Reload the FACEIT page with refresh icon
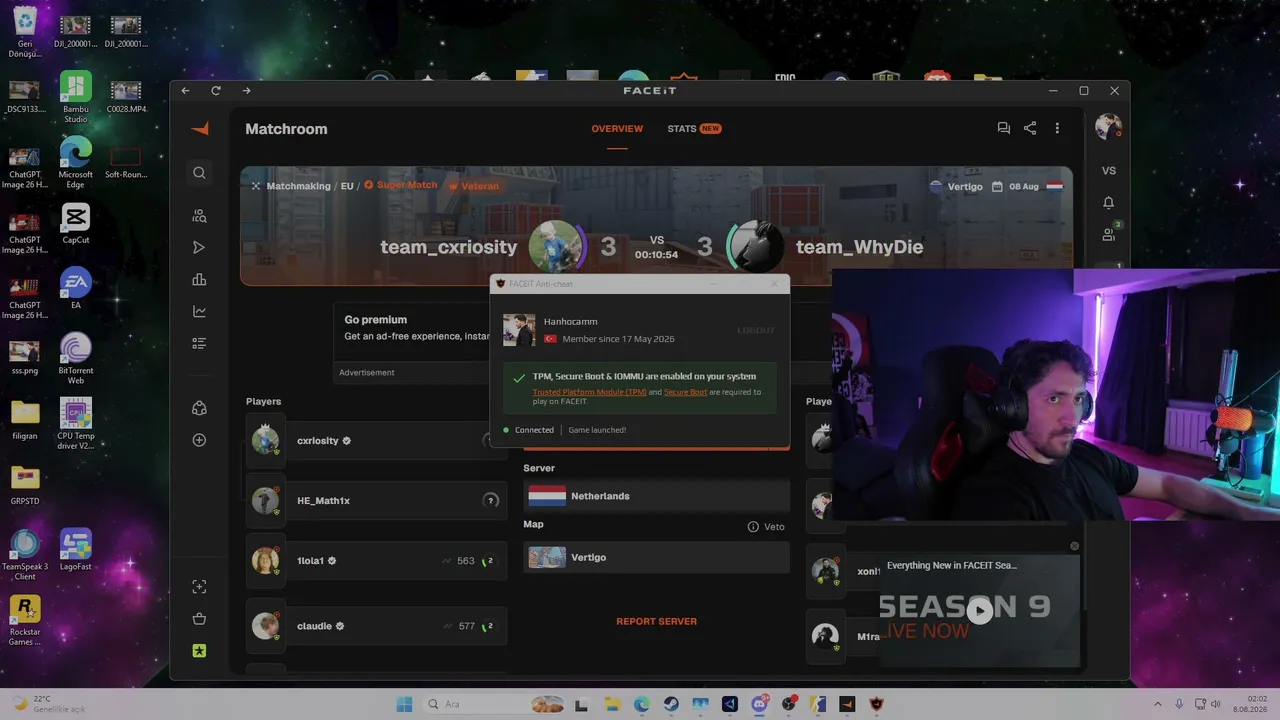Image resolution: width=1280 pixels, height=720 pixels. (215, 91)
